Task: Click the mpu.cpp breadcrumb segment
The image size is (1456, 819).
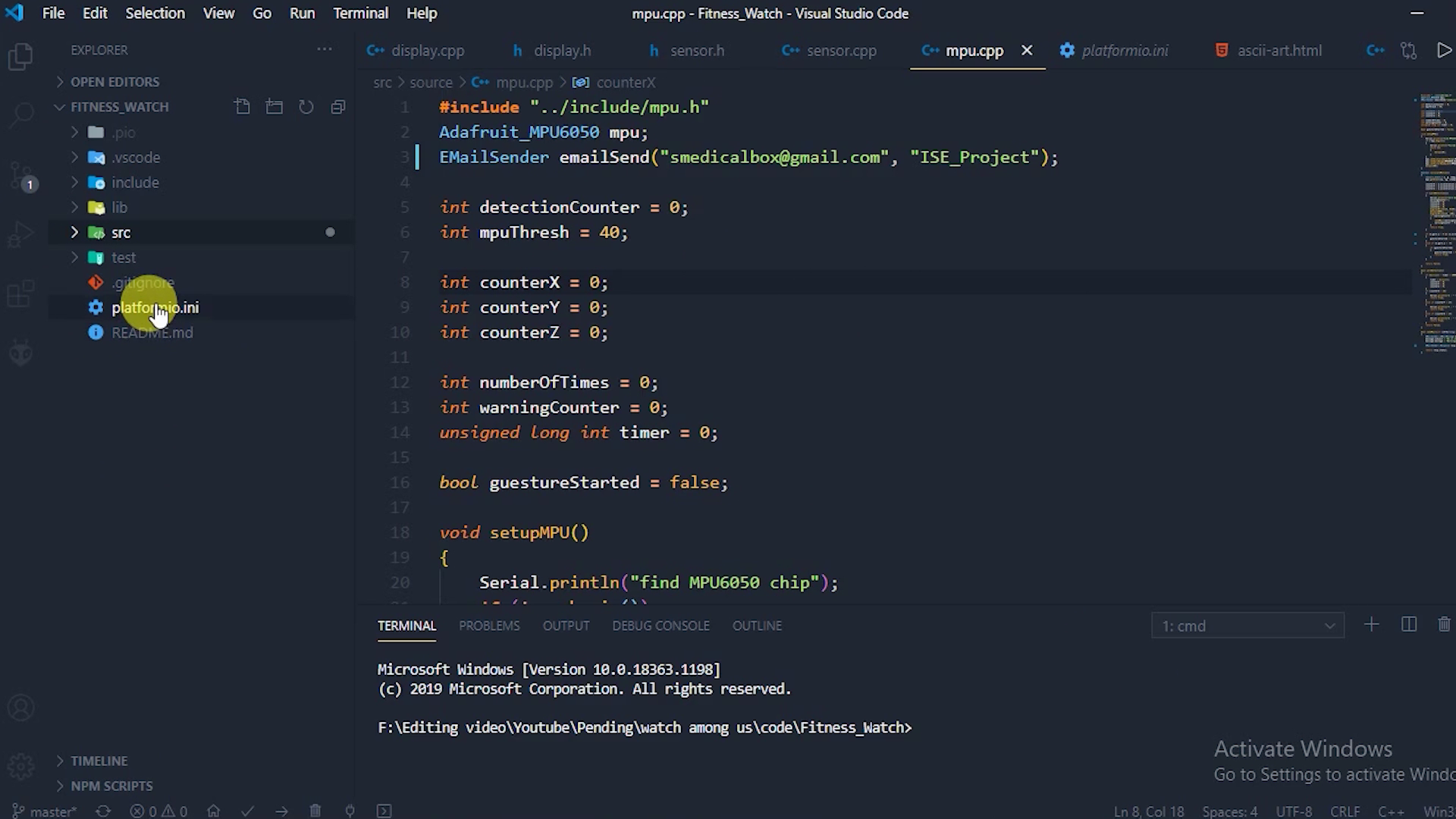Action: point(513,82)
